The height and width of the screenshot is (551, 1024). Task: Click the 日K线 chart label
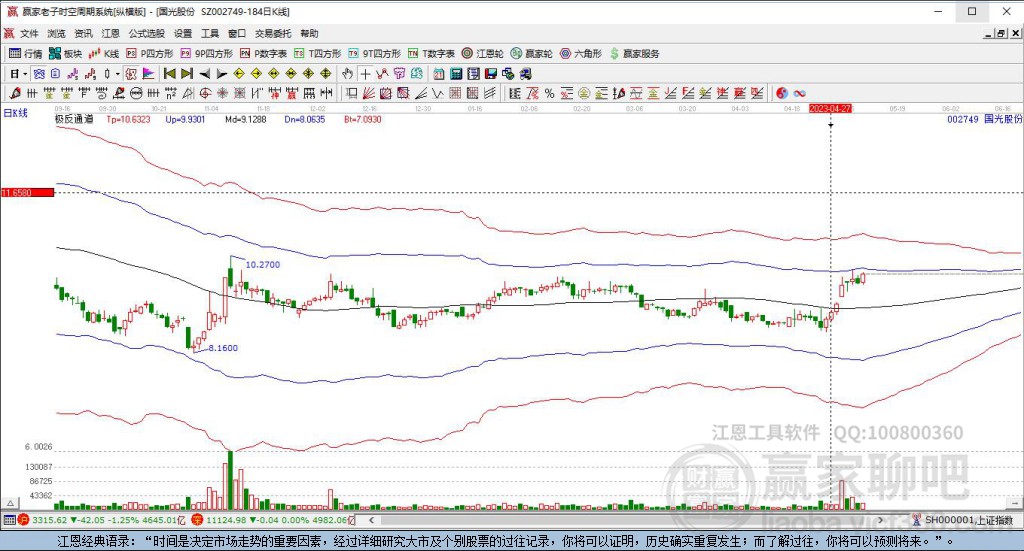pos(16,113)
